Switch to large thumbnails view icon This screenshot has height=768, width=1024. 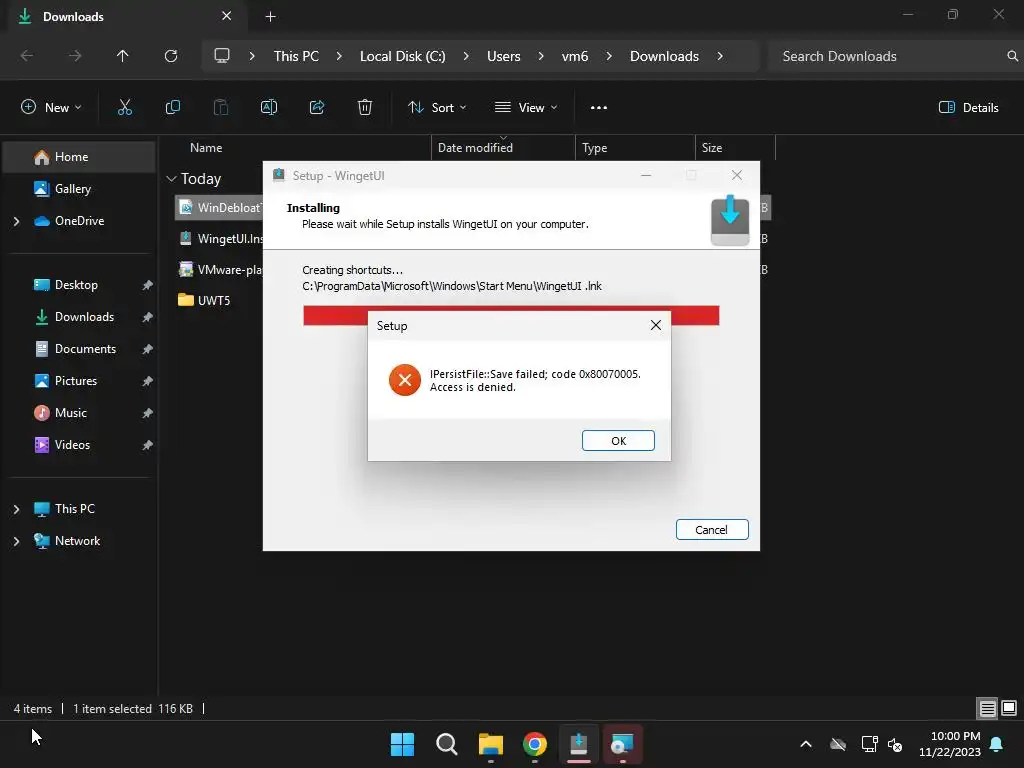tap(1009, 708)
